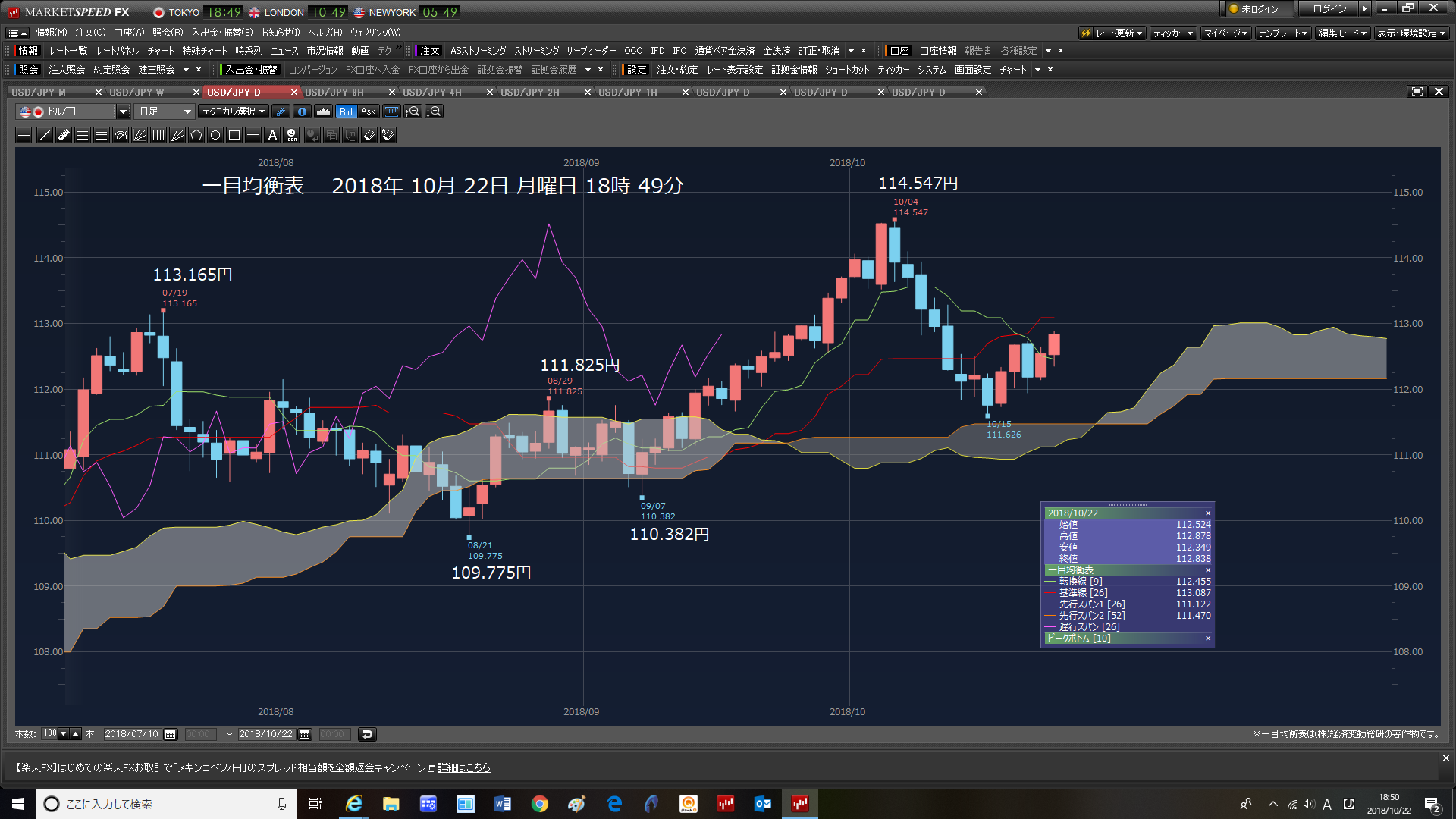Expand the 編集モード dropdown

1342,33
